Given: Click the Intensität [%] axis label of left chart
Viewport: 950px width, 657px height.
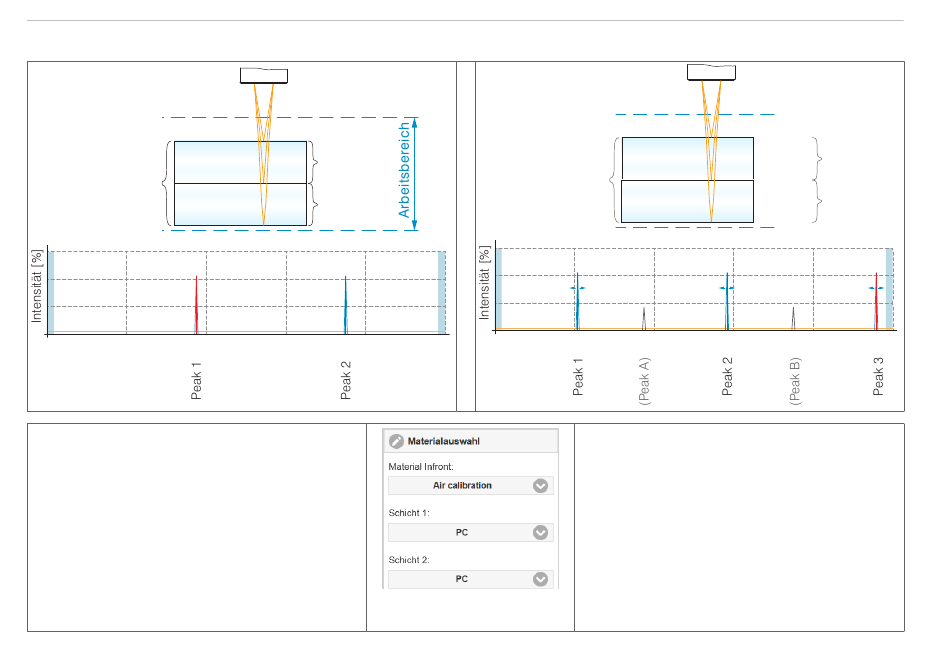Looking at the screenshot, I should tap(37, 286).
